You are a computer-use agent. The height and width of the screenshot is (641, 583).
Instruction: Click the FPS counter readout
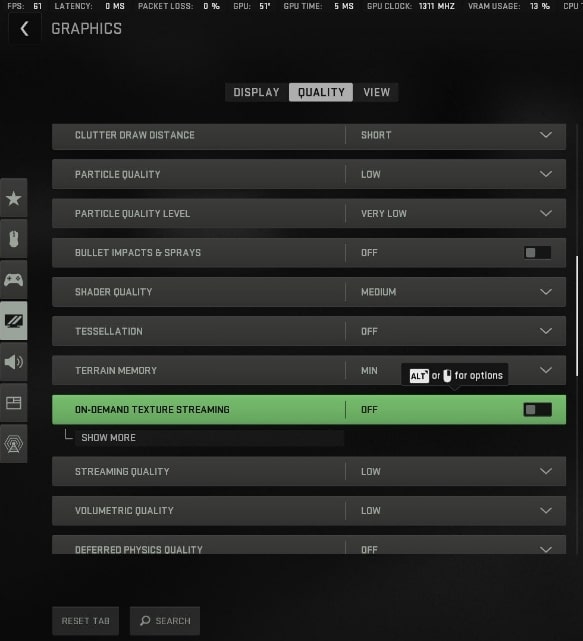pyautogui.click(x=25, y=6)
